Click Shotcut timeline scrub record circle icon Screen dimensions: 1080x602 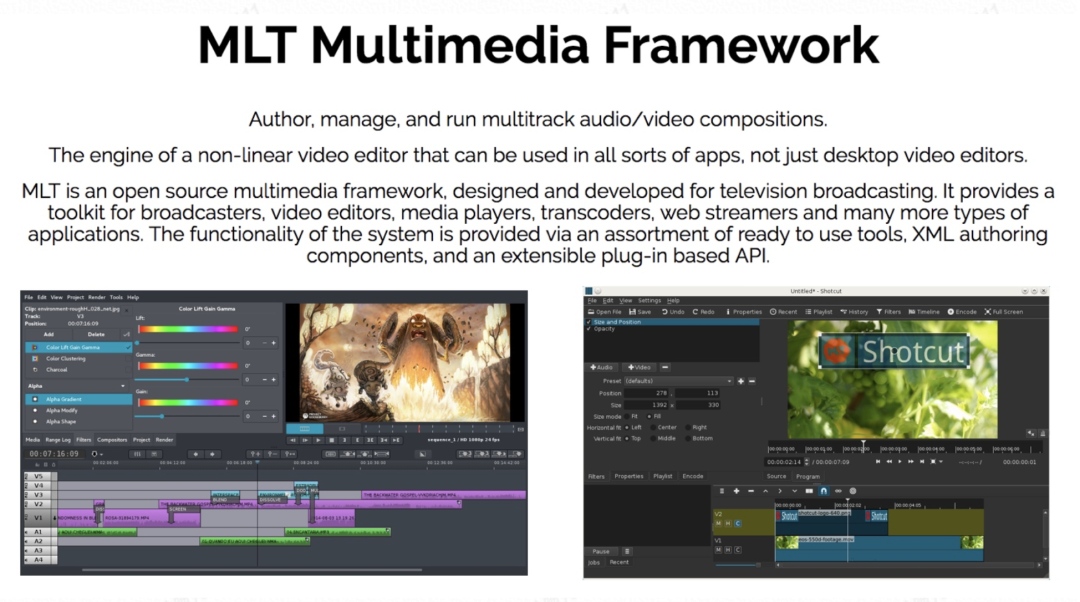click(853, 491)
